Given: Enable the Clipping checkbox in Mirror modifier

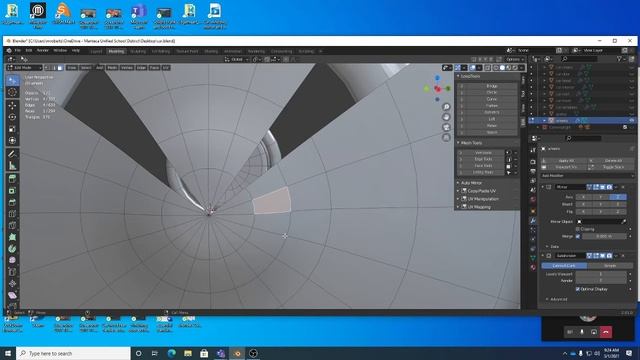Looking at the screenshot, I should point(578,229).
